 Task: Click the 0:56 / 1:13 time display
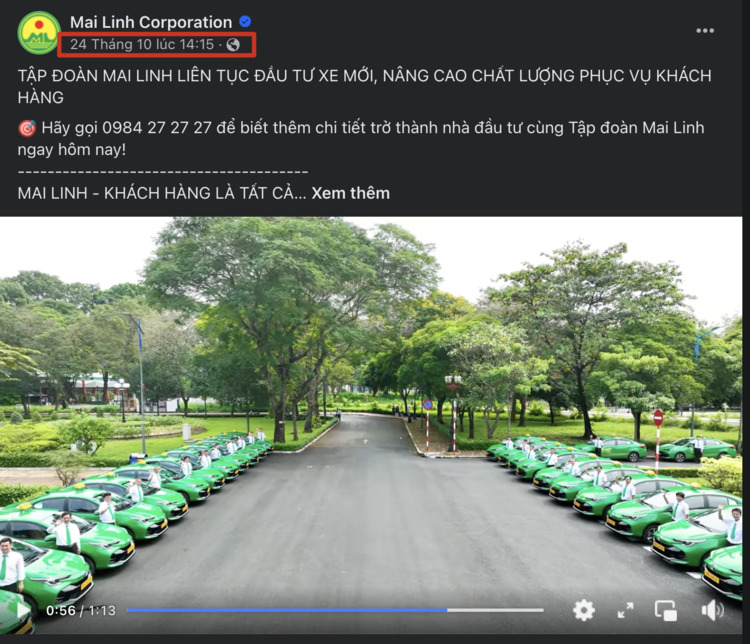pos(81,611)
